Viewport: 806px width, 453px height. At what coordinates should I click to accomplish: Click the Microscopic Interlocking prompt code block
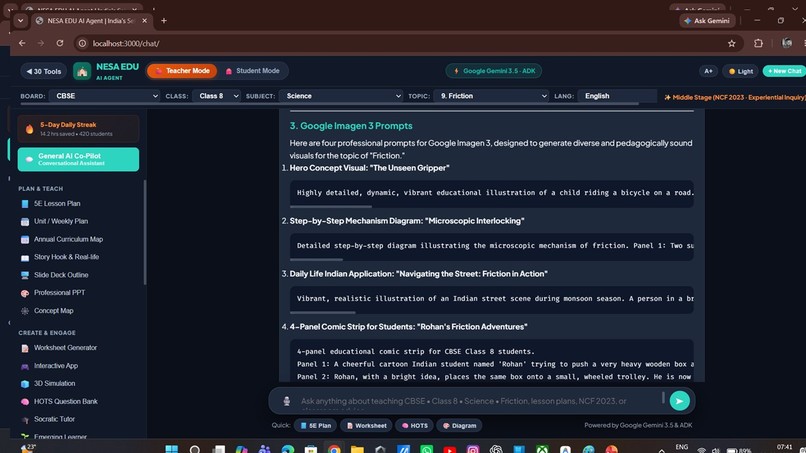tap(491, 246)
